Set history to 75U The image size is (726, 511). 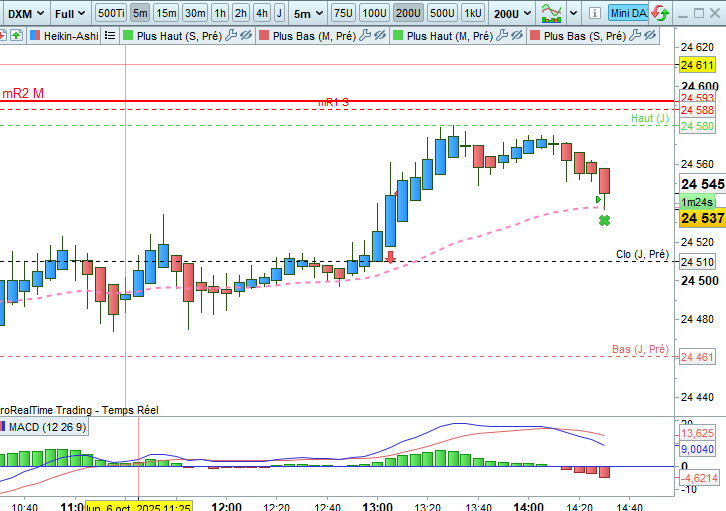(x=343, y=13)
